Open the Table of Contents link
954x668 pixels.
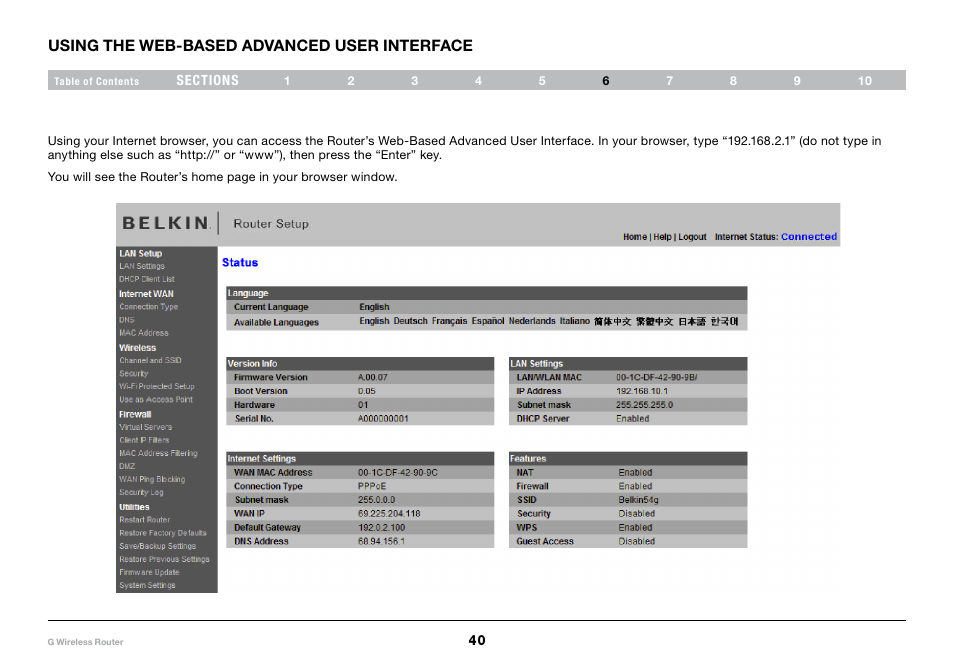click(x=96, y=81)
